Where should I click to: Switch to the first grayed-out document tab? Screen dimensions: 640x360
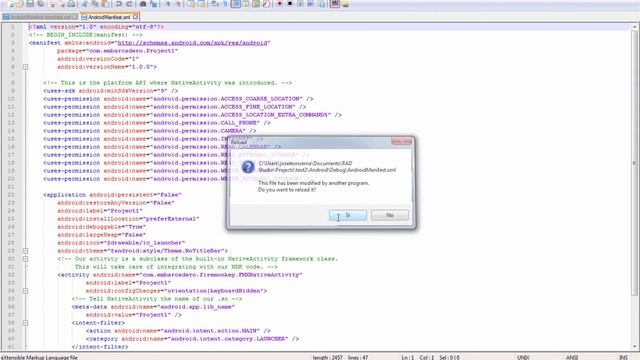[x=40, y=17]
